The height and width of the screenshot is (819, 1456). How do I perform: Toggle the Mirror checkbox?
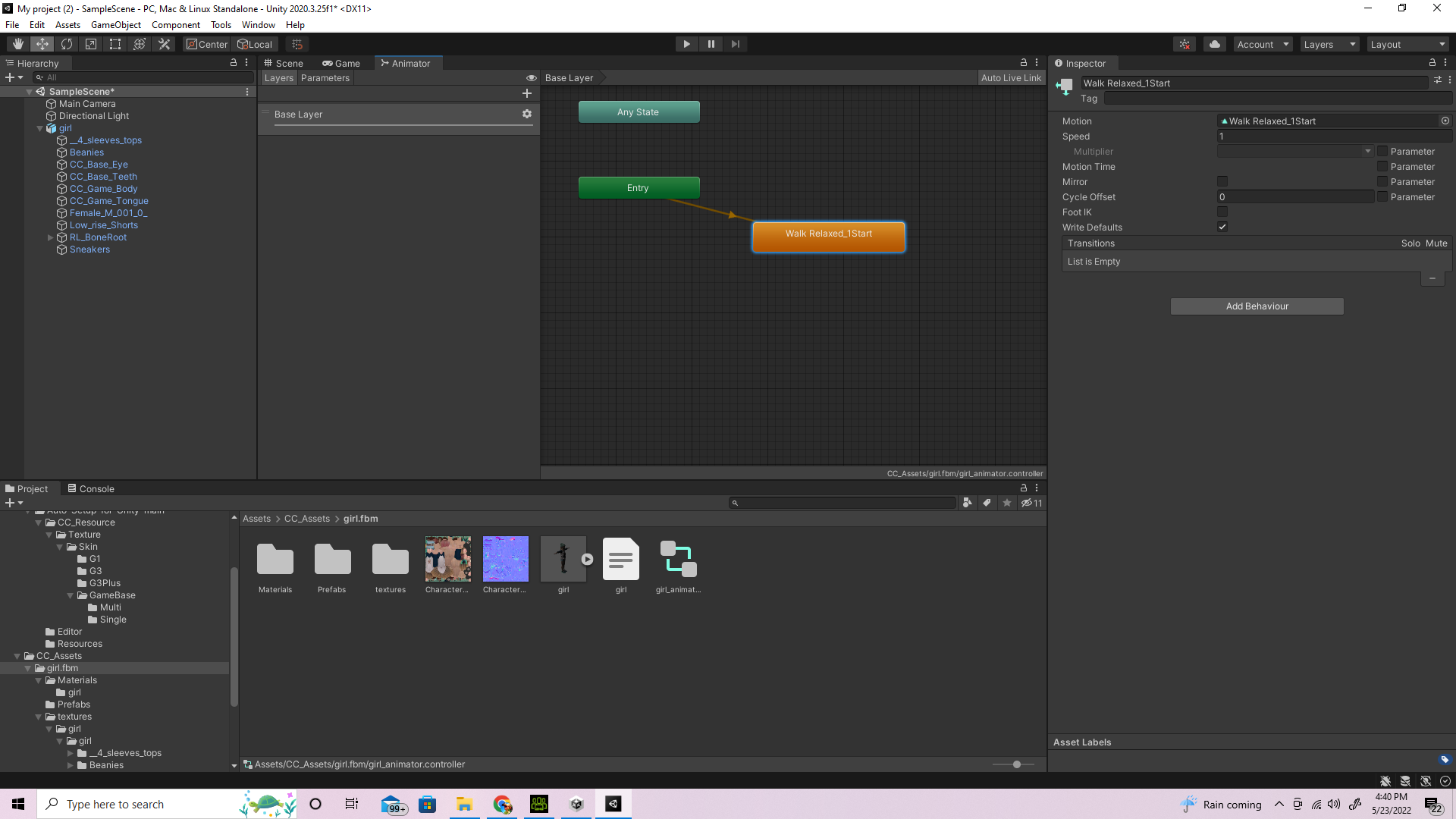click(x=1222, y=181)
